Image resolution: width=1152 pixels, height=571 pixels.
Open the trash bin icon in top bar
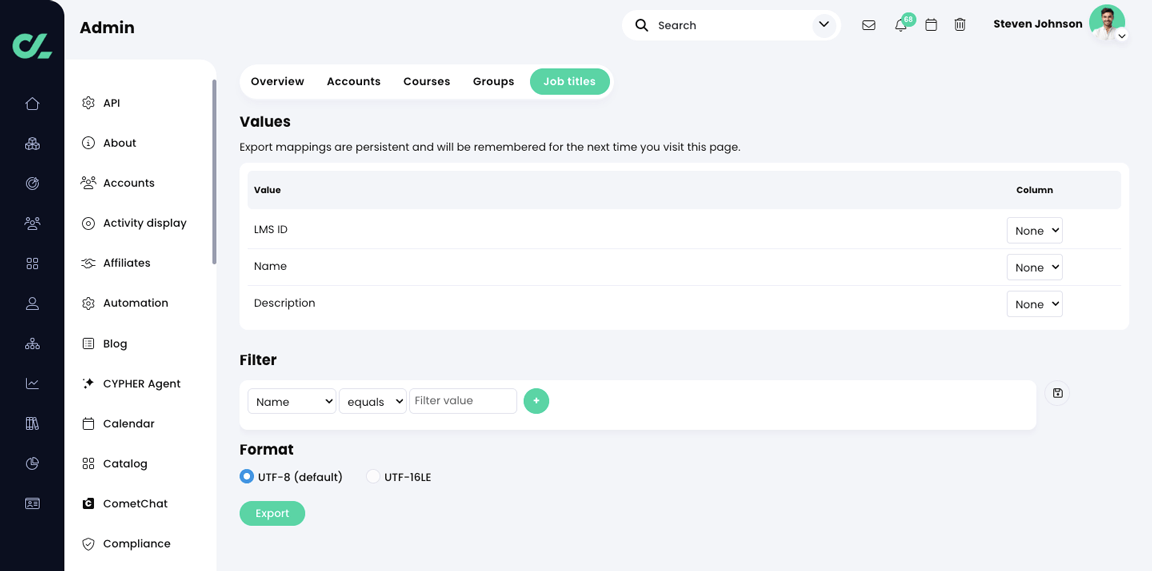pos(960,25)
